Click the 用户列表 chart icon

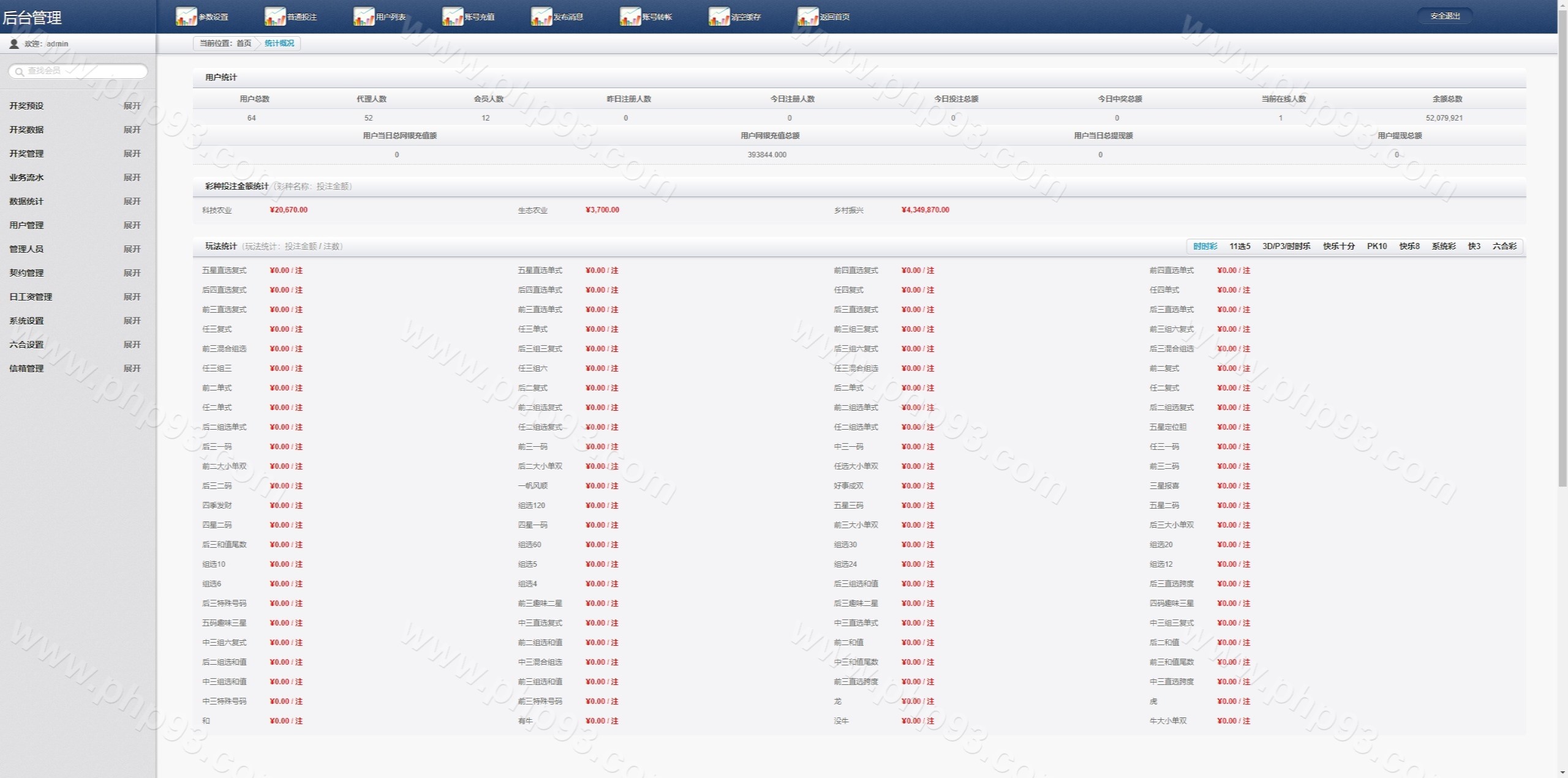364,17
